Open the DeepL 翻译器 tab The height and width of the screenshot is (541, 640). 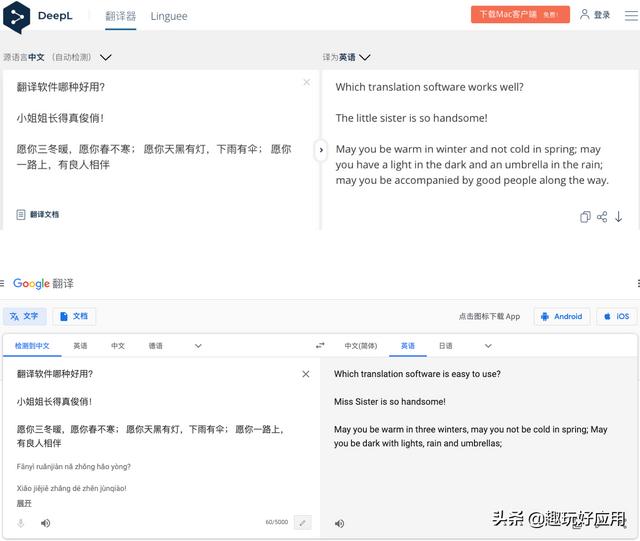(120, 16)
